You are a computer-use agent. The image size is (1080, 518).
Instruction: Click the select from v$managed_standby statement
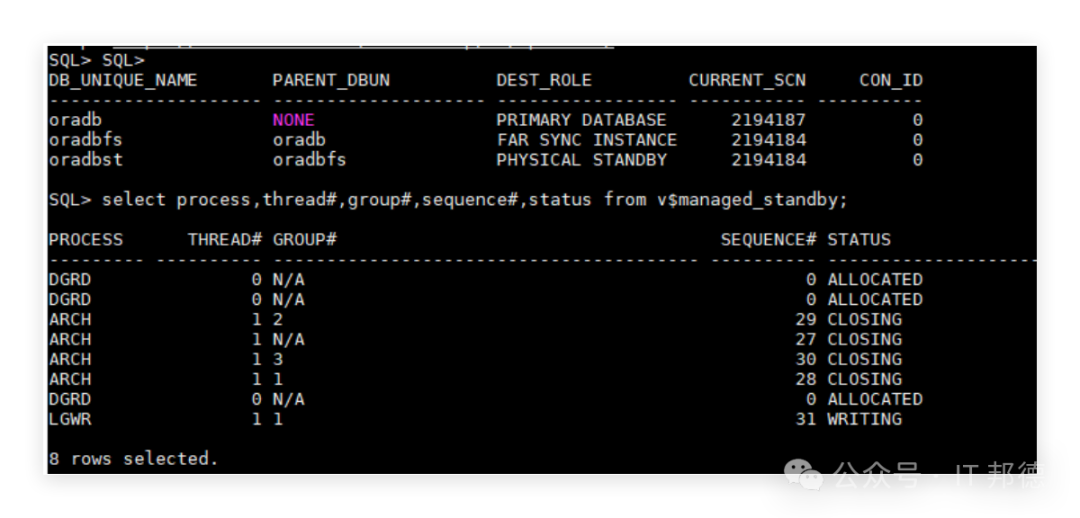pos(475,200)
